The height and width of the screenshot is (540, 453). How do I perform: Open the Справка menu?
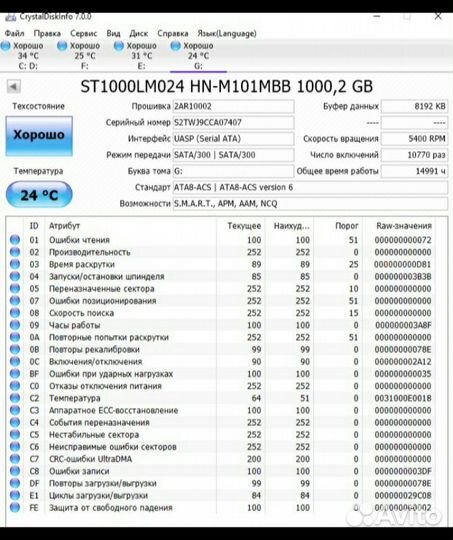point(173,33)
